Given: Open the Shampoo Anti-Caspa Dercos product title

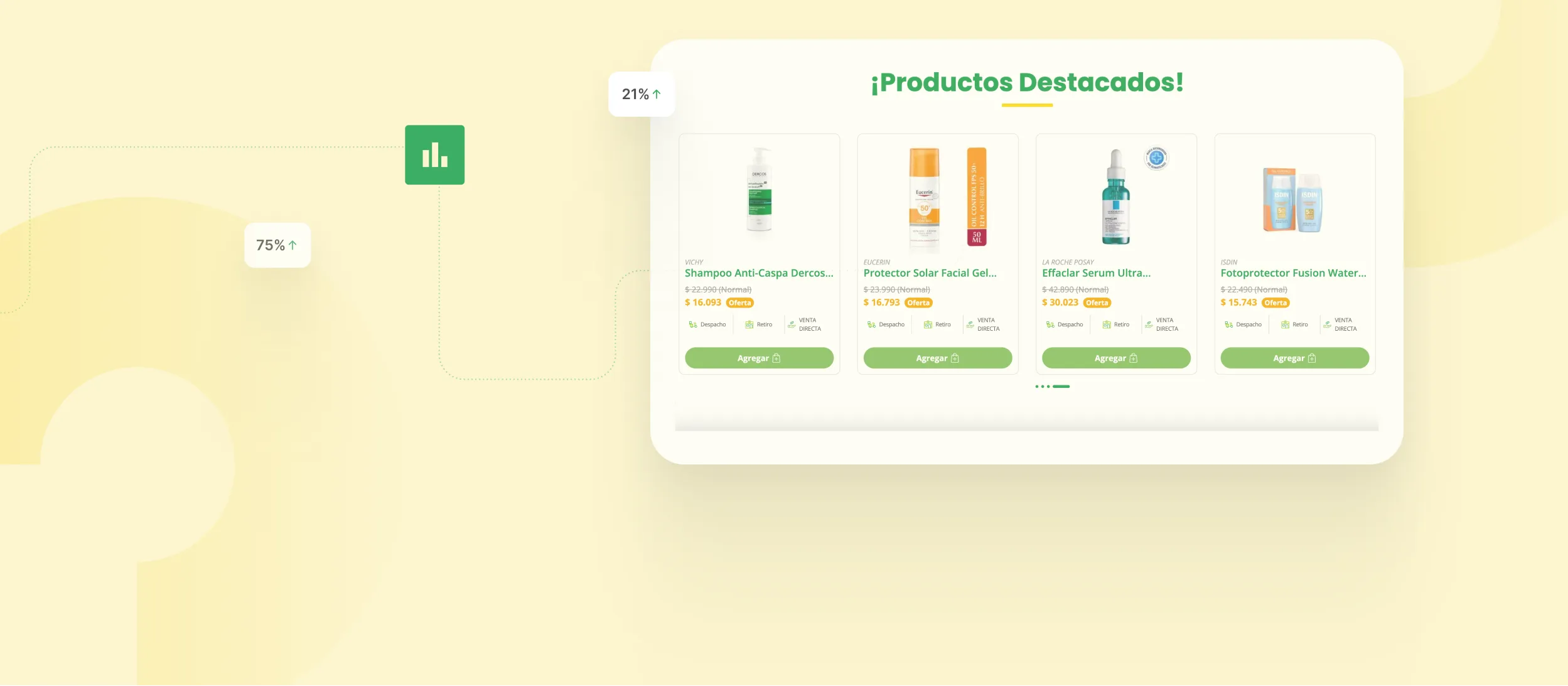Looking at the screenshot, I should (759, 273).
